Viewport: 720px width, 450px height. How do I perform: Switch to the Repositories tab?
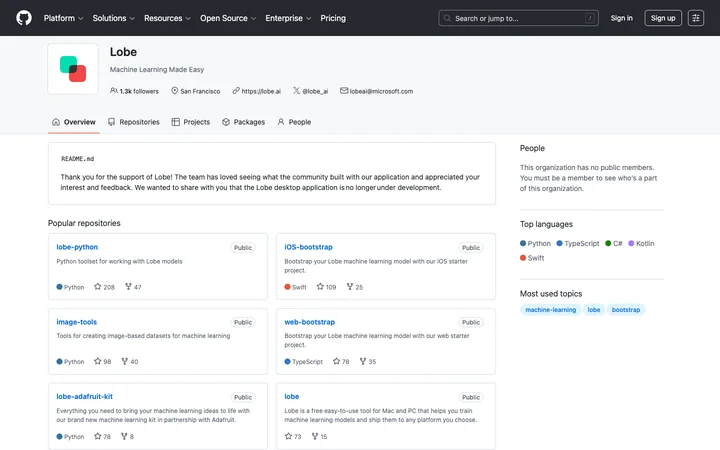[134, 122]
